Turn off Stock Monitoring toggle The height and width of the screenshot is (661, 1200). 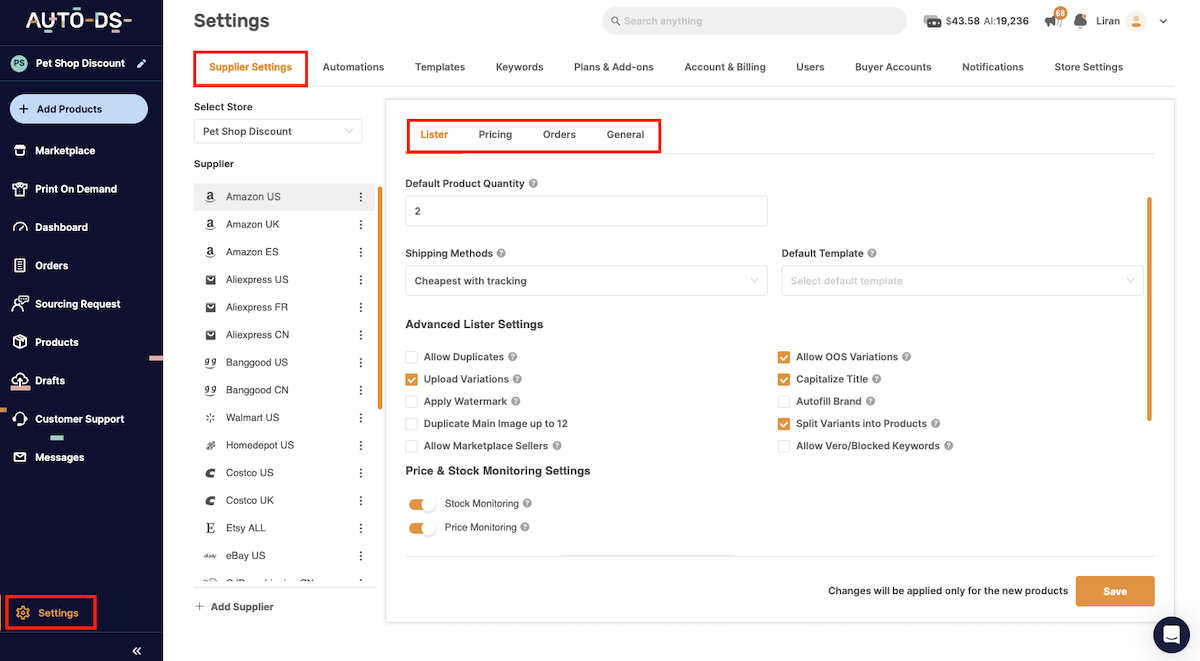(x=421, y=503)
